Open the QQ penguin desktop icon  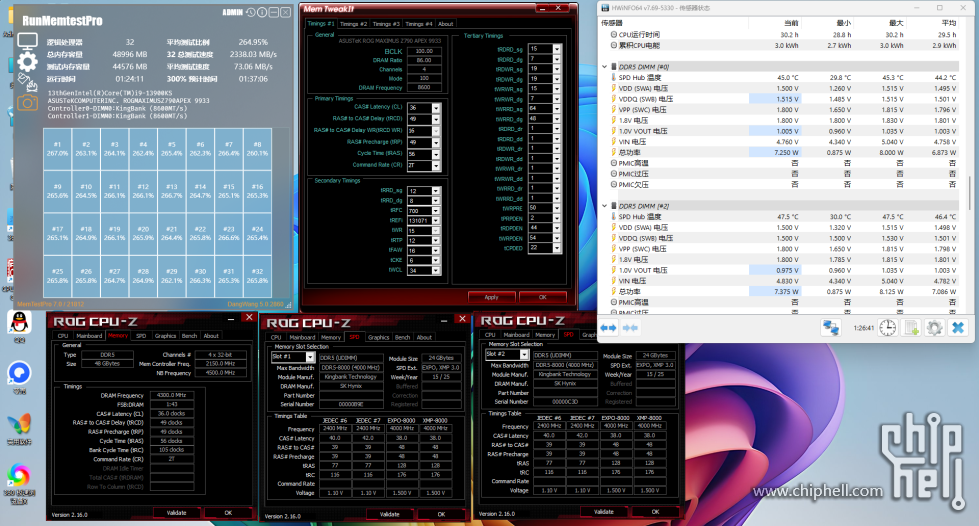[x=19, y=323]
